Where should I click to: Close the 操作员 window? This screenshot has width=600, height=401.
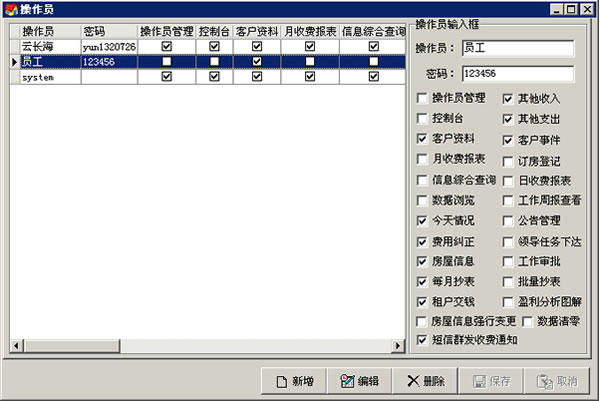[587, 9]
